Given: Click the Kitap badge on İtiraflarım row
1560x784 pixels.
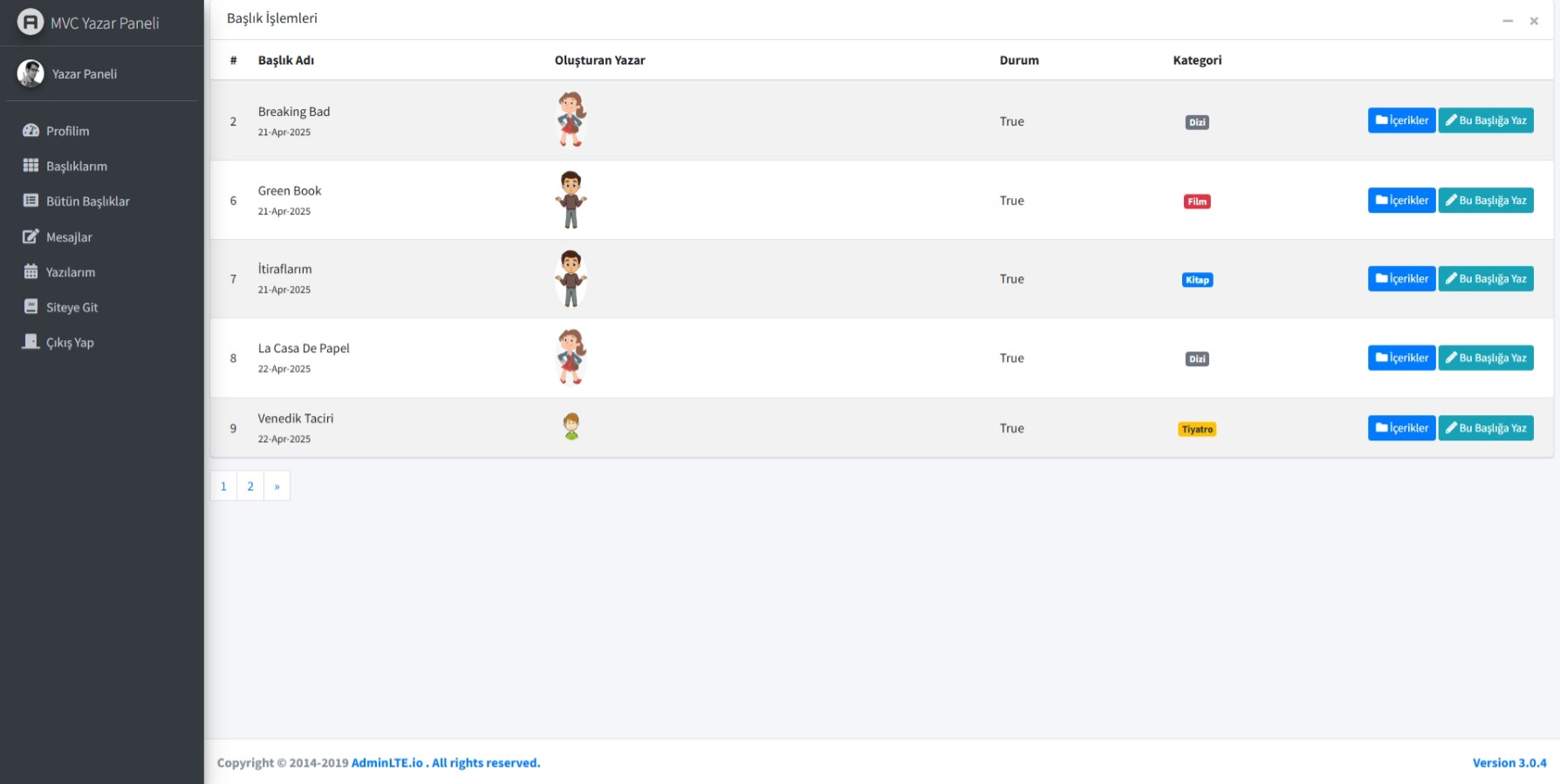Looking at the screenshot, I should (1197, 280).
